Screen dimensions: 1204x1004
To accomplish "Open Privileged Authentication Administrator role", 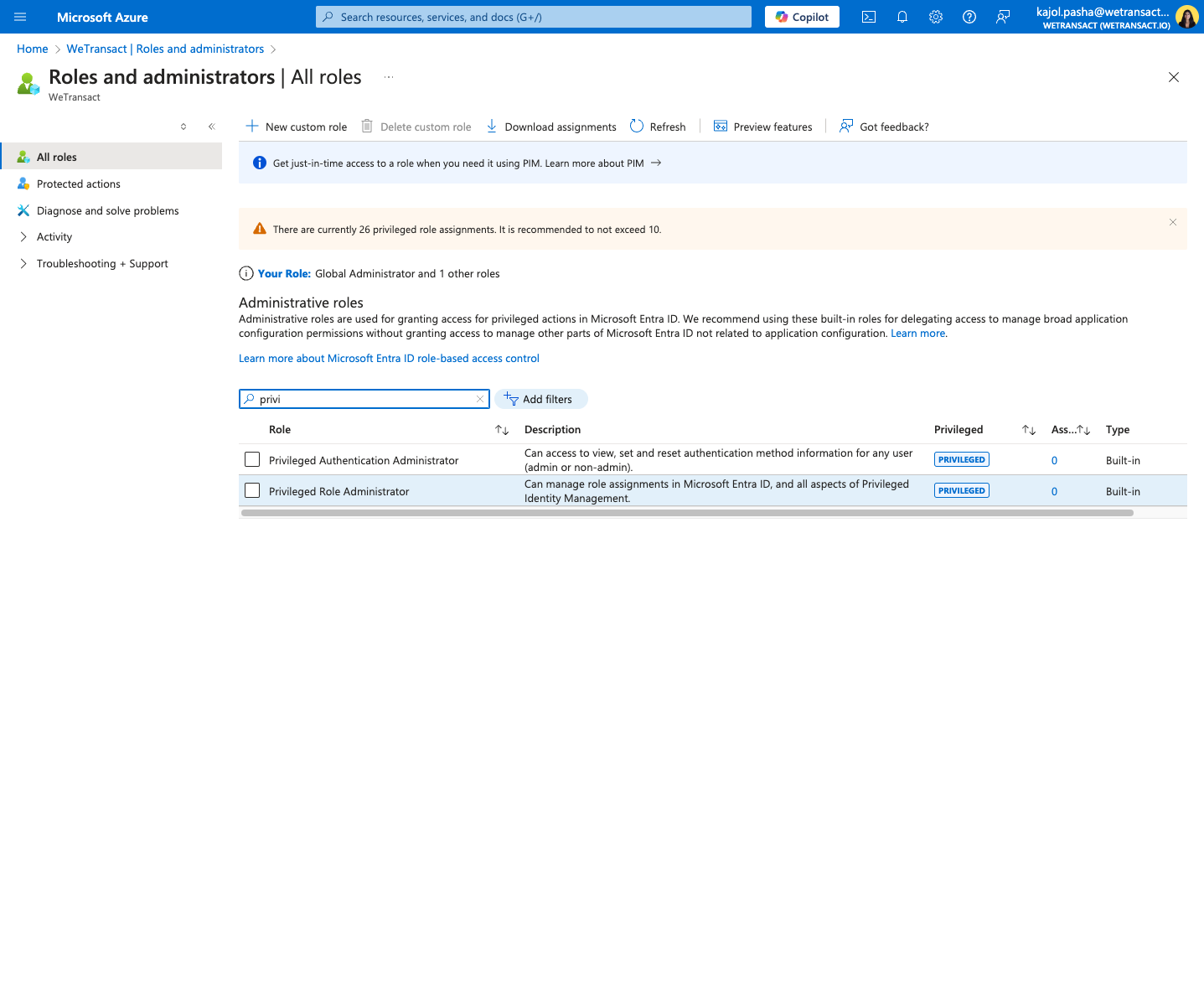I will [364, 461].
